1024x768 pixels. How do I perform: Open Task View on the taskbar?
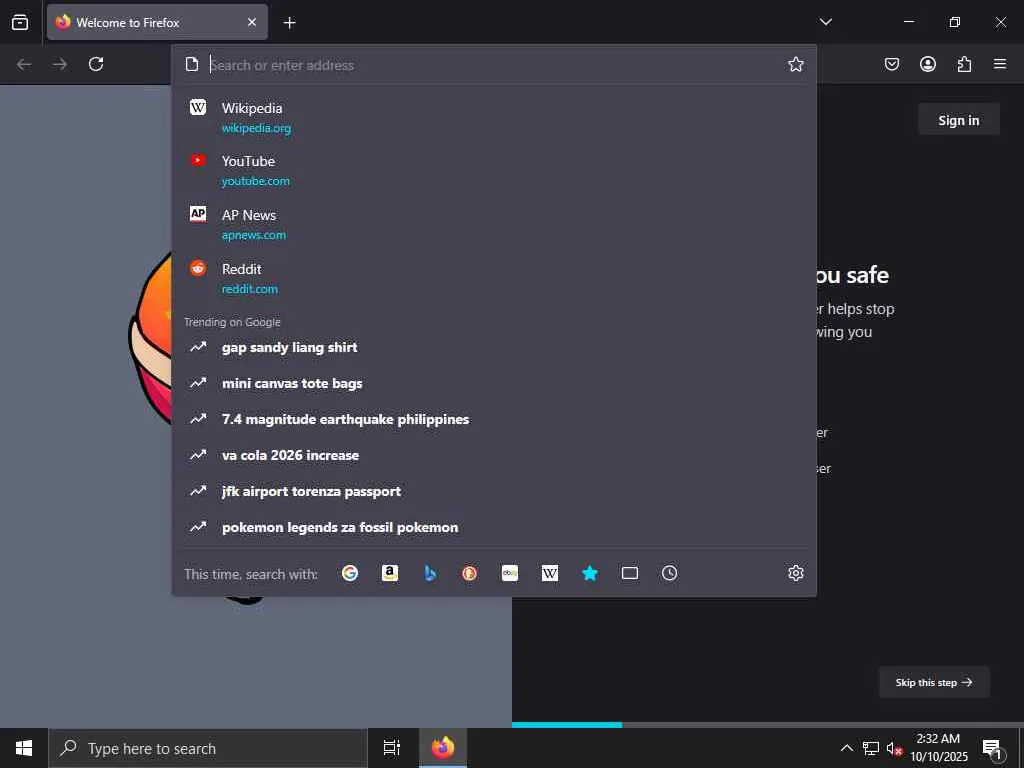392,748
